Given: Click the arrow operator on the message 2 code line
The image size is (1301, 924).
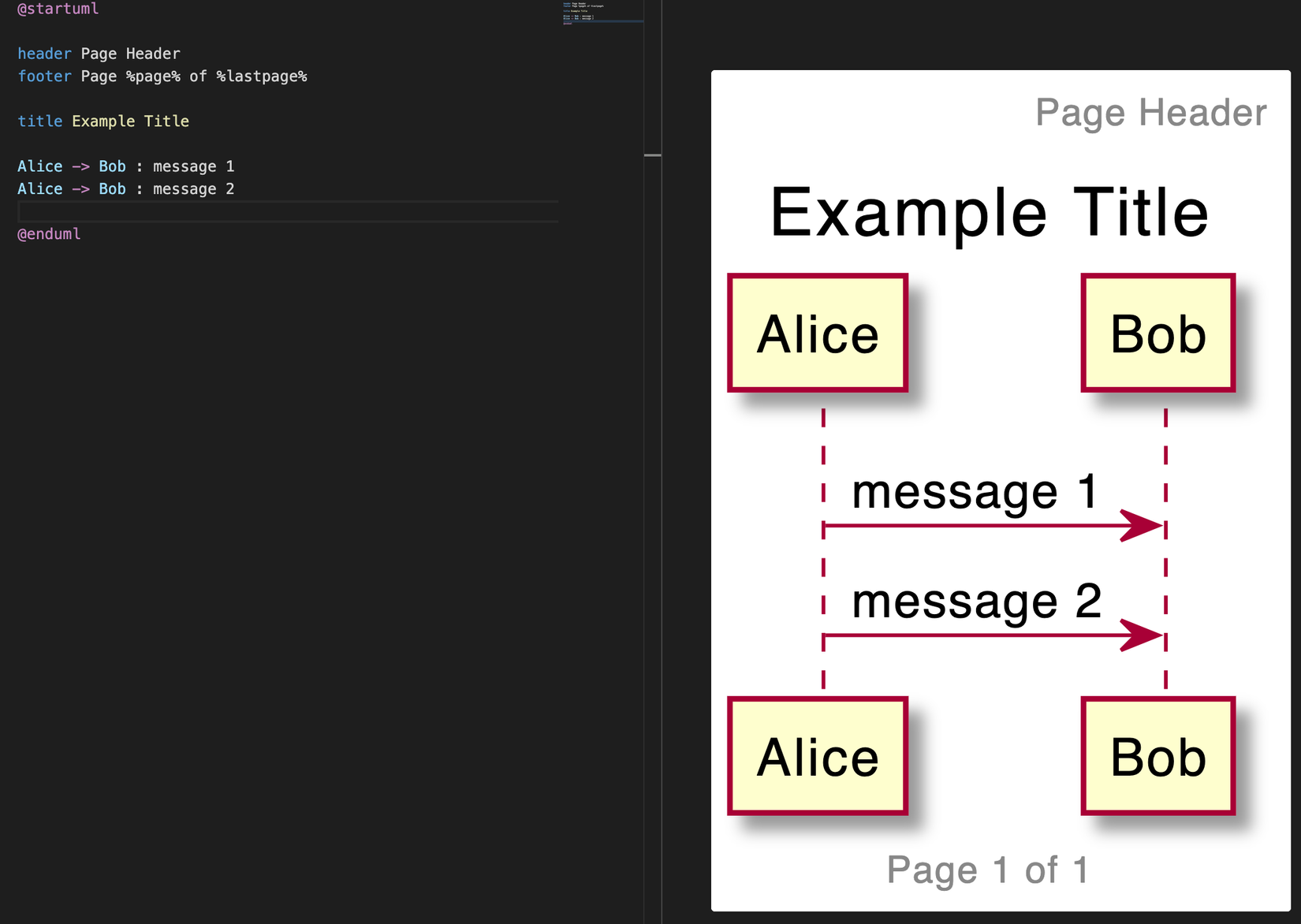Looking at the screenshot, I should pyautogui.click(x=80, y=189).
